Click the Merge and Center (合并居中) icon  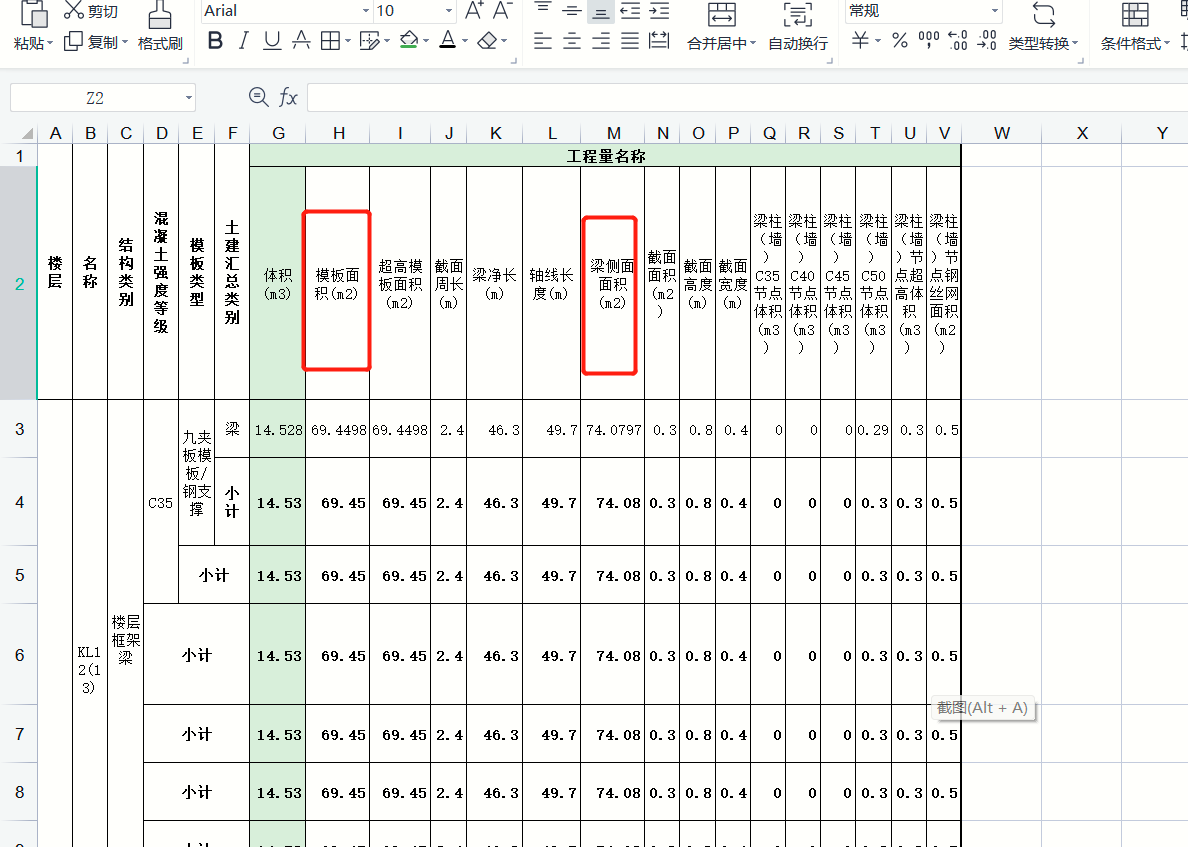(721, 15)
